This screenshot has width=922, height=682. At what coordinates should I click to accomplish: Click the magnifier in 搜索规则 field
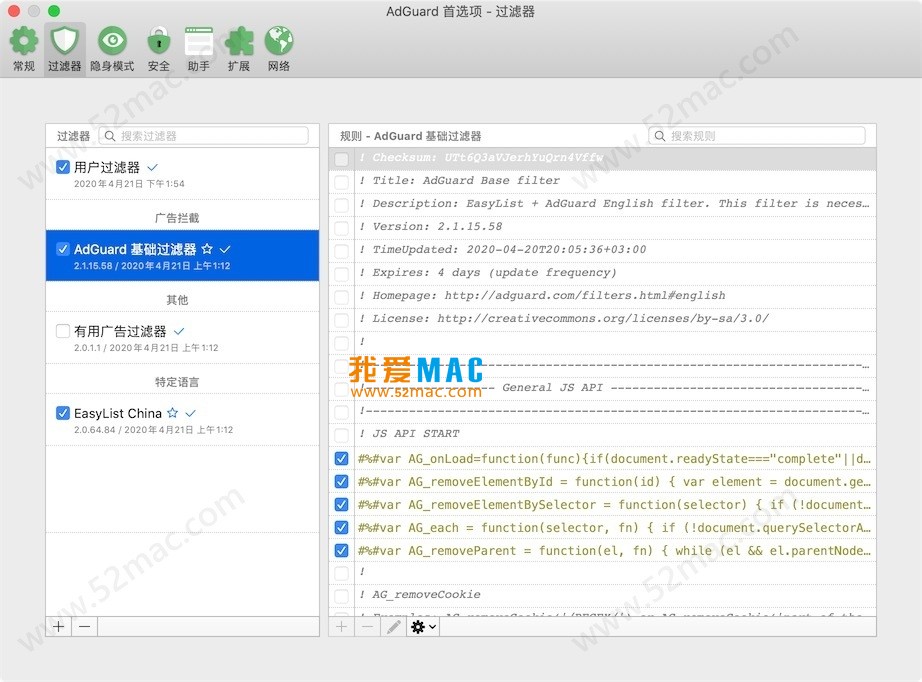(x=660, y=136)
